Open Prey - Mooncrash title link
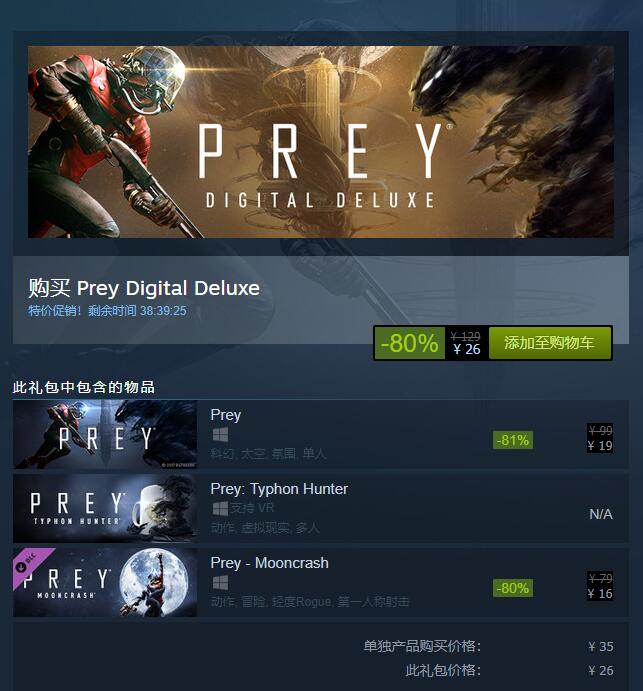The width and height of the screenshot is (643, 691). (269, 563)
